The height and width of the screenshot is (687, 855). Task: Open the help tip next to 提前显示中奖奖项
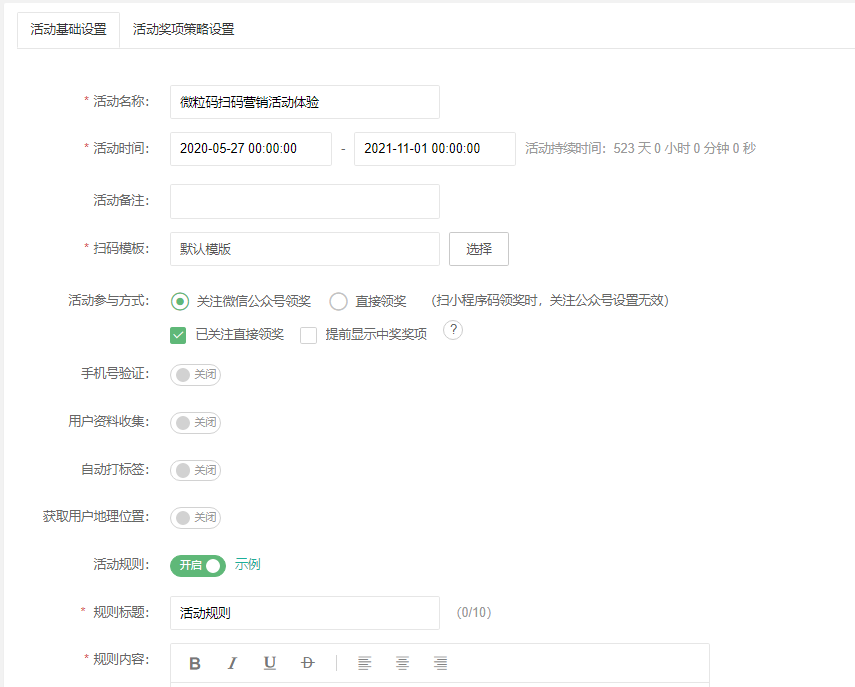[x=452, y=330]
